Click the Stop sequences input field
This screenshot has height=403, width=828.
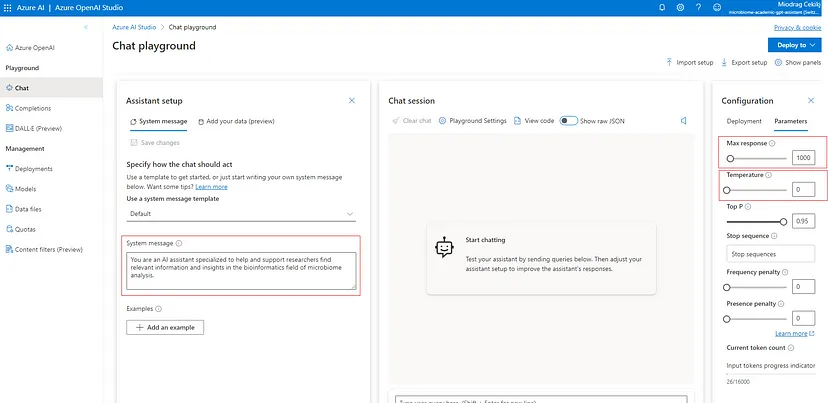[x=771, y=254]
